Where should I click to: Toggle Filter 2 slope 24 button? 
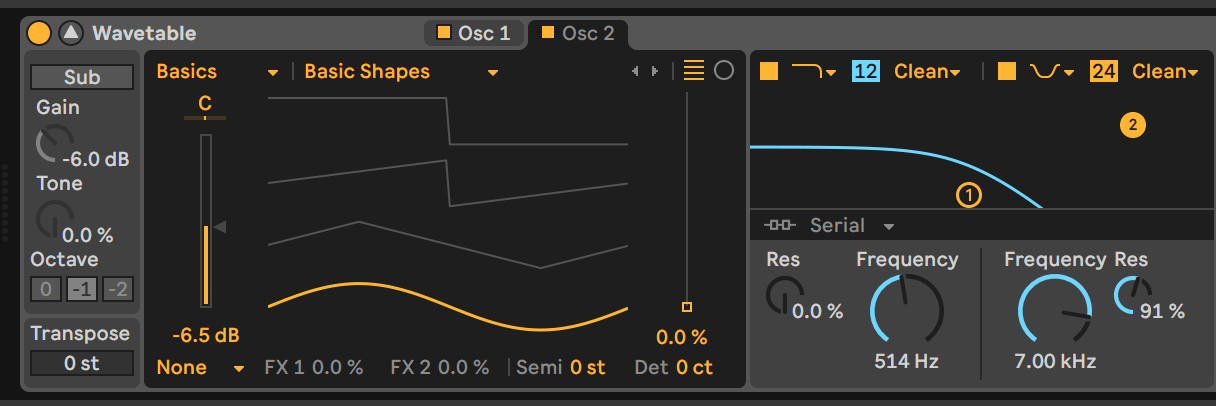click(1104, 72)
